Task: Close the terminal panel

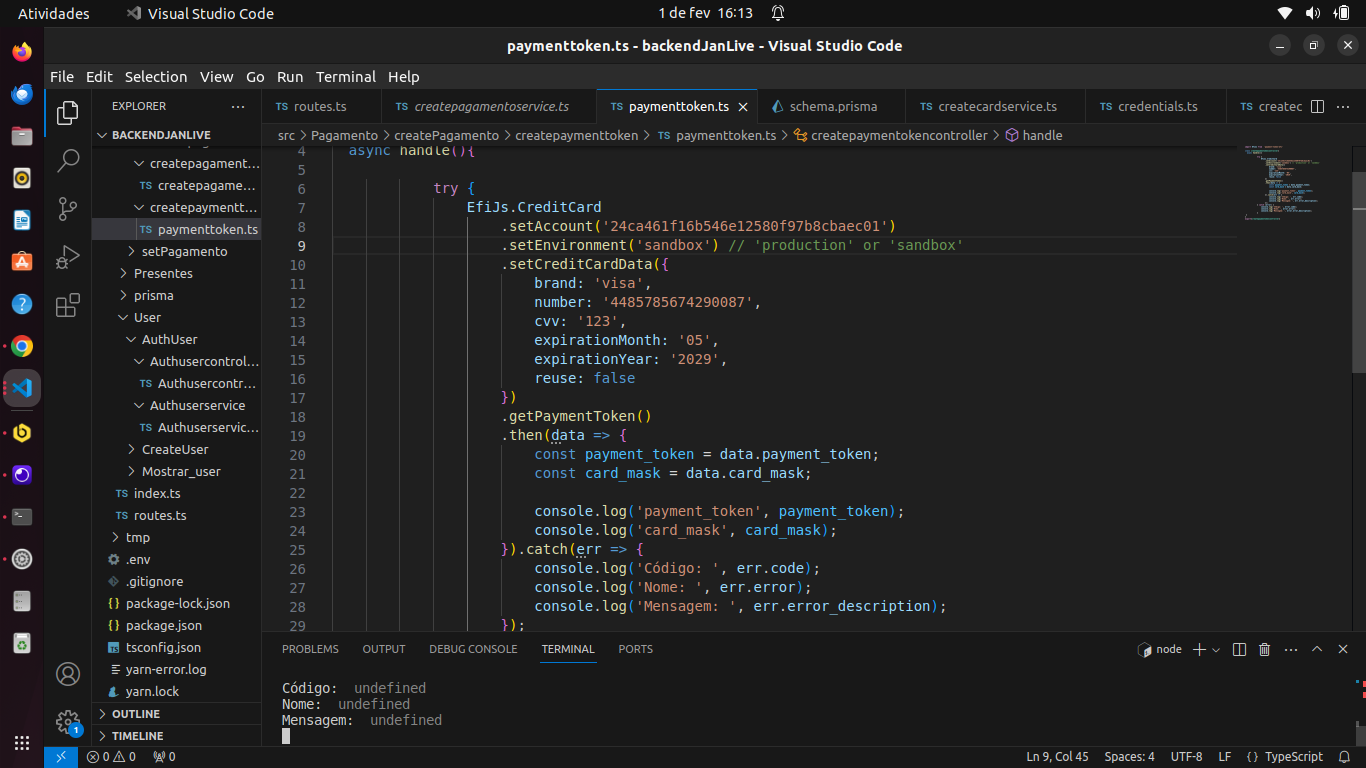Action: click(x=1343, y=649)
